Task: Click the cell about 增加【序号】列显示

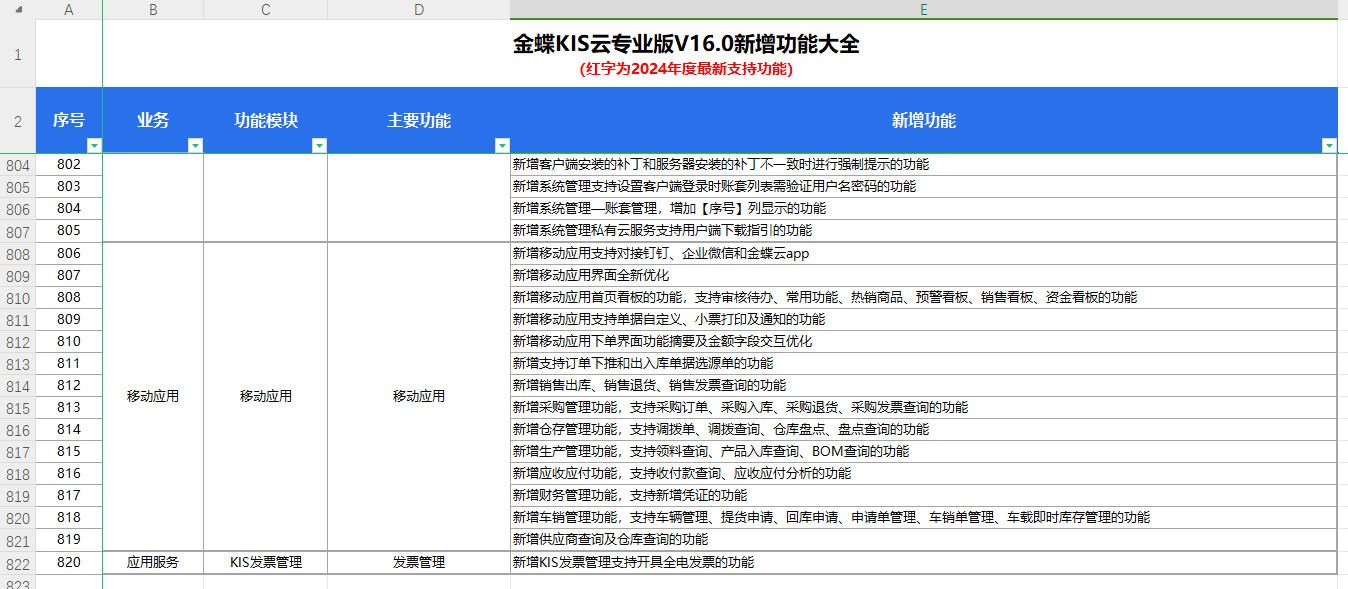Action: (x=924, y=208)
